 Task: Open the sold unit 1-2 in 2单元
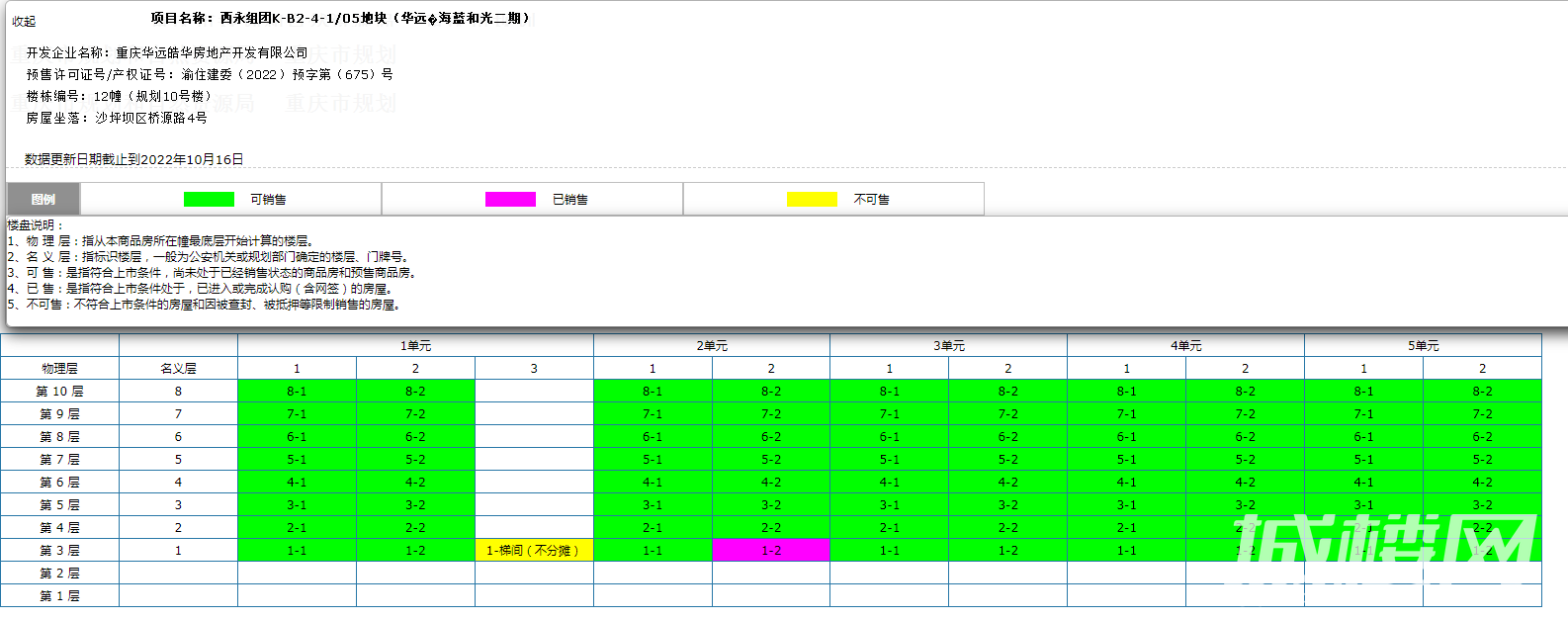point(771,551)
